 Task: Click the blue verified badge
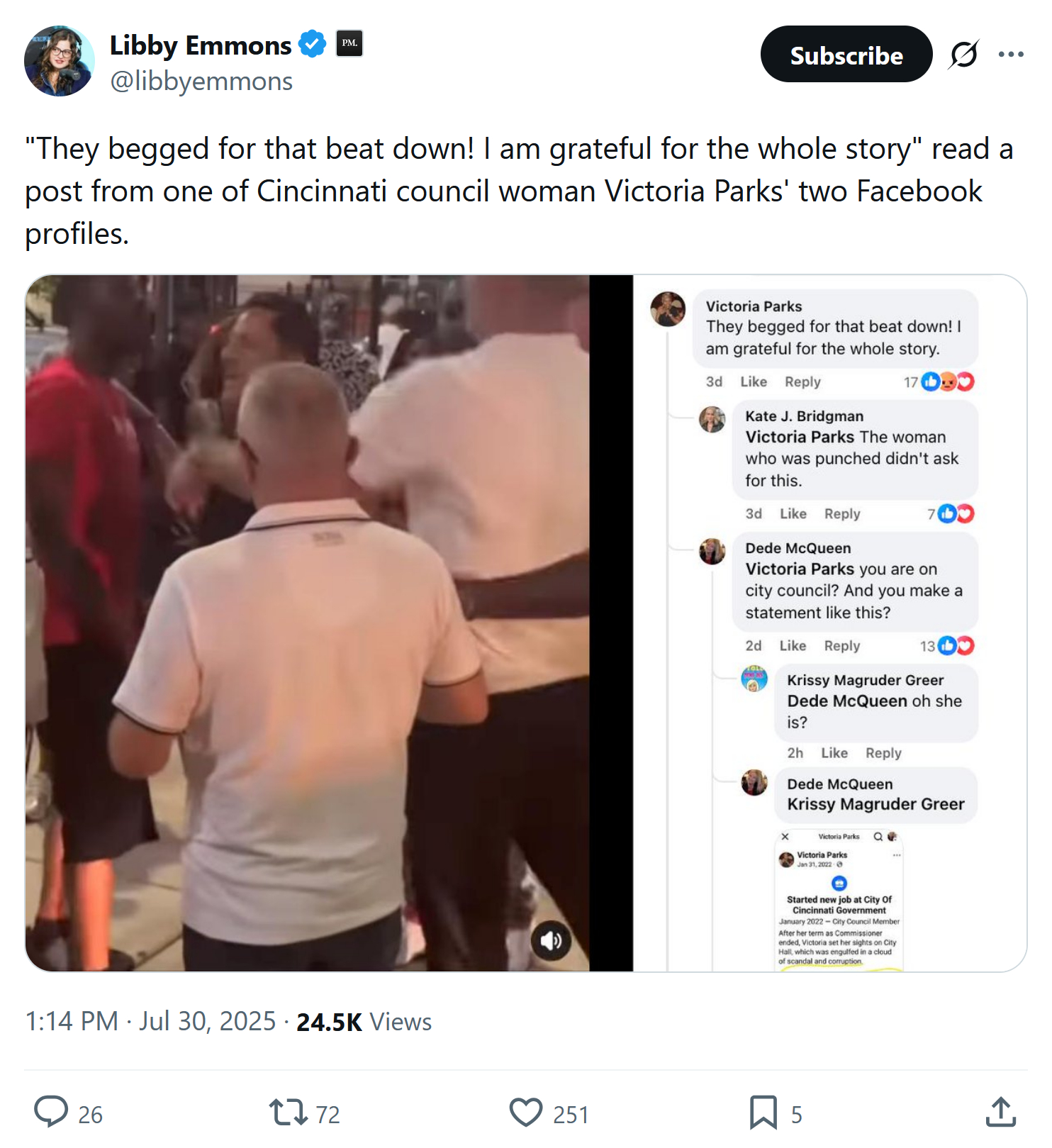click(312, 44)
